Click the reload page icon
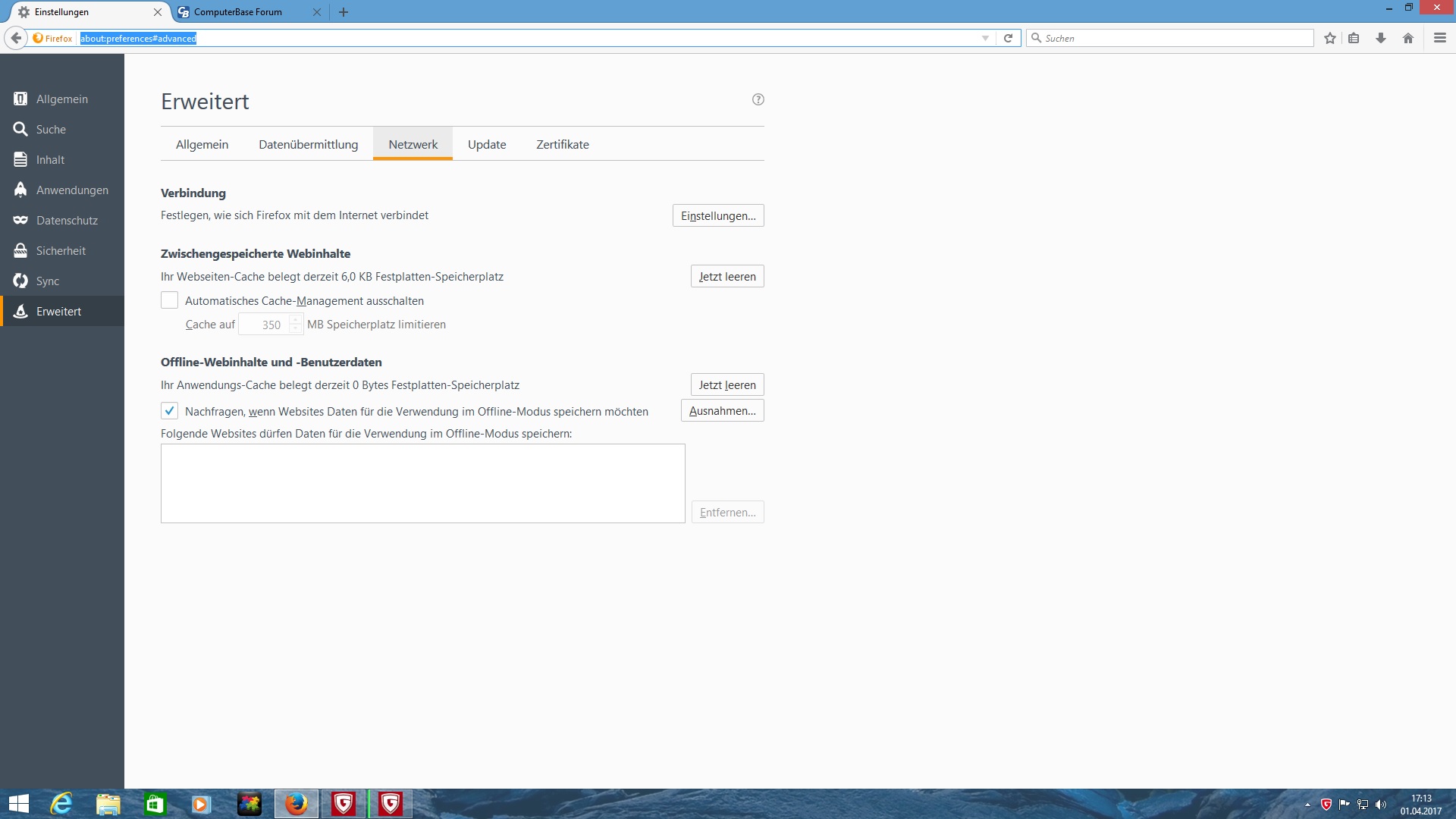 pos(1008,38)
